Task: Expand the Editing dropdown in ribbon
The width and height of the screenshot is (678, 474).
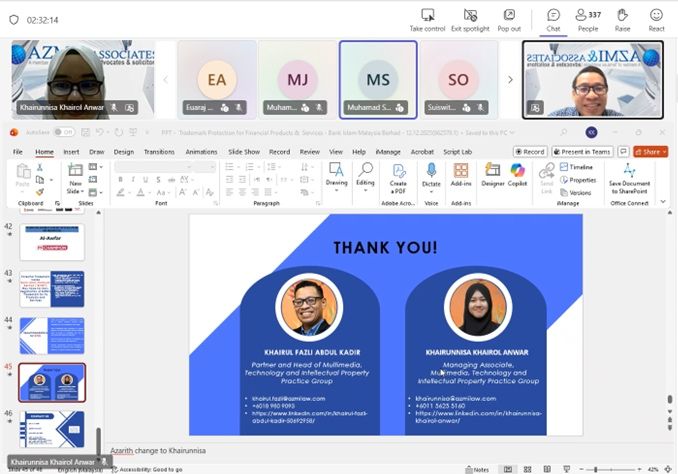Action: (365, 175)
